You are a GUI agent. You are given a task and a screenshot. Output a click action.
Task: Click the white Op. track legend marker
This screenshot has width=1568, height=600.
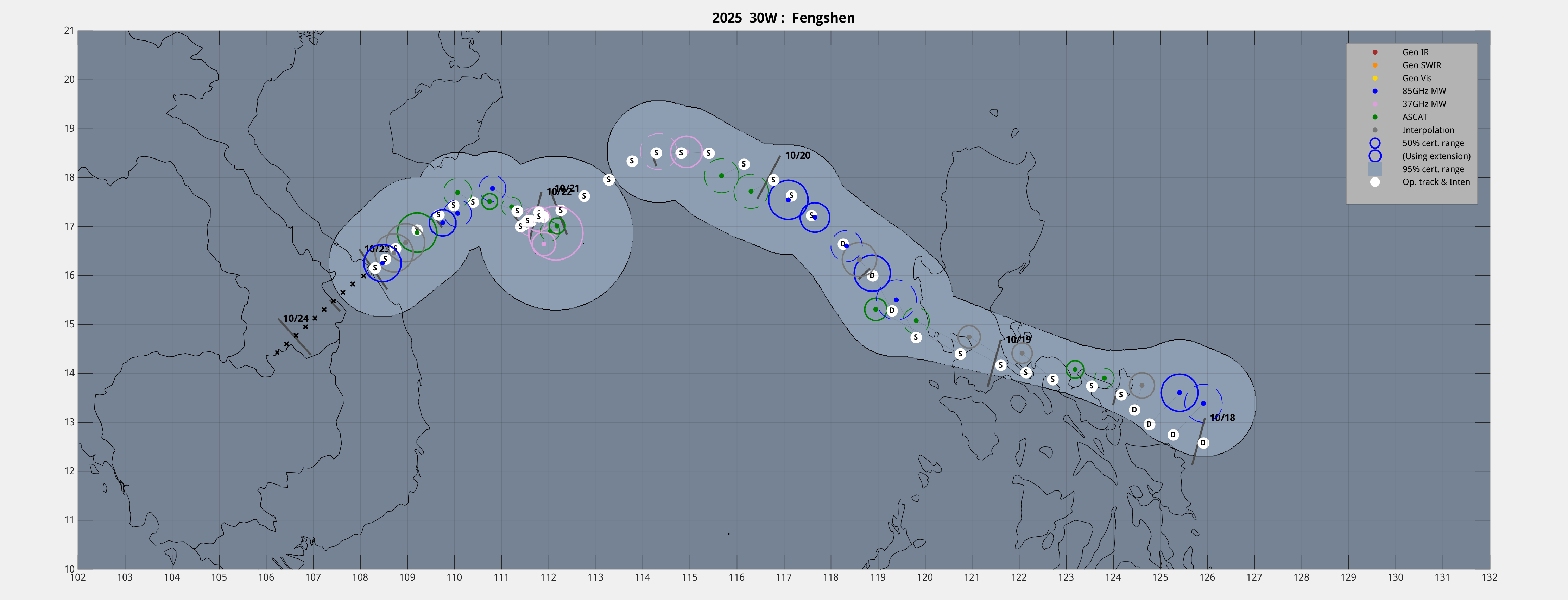[1374, 182]
